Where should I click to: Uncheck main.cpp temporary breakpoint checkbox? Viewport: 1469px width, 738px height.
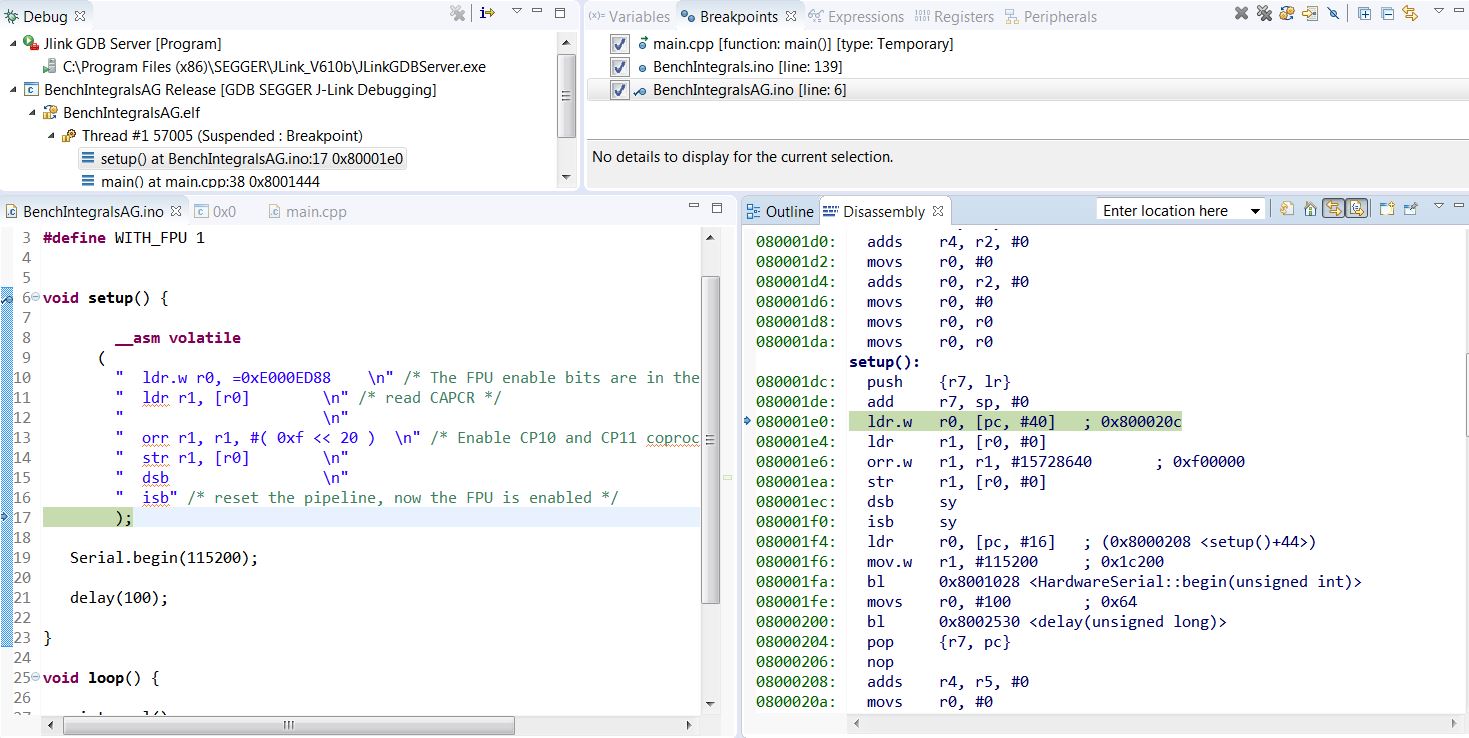[619, 44]
